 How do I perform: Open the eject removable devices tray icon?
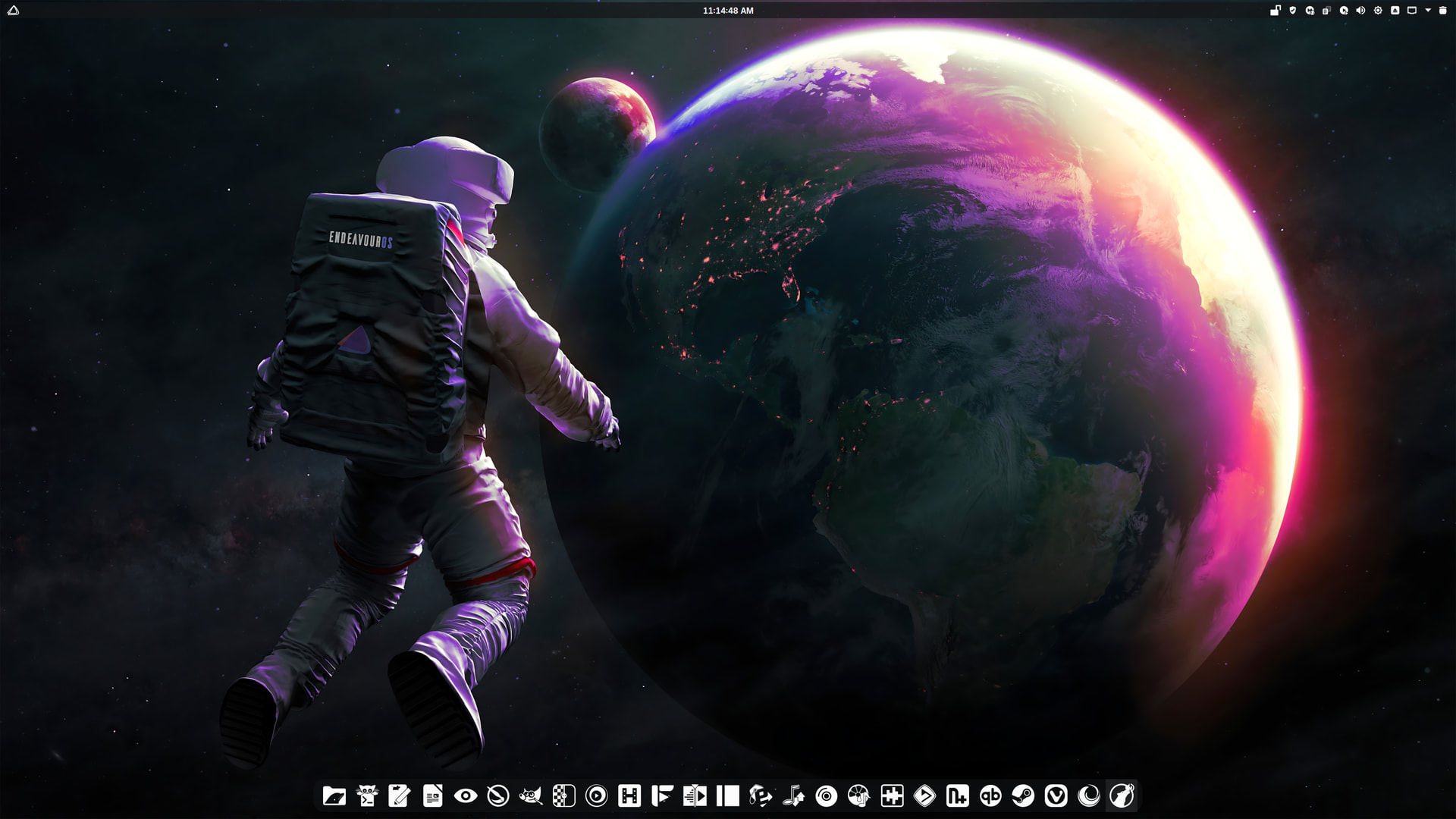point(1395,11)
